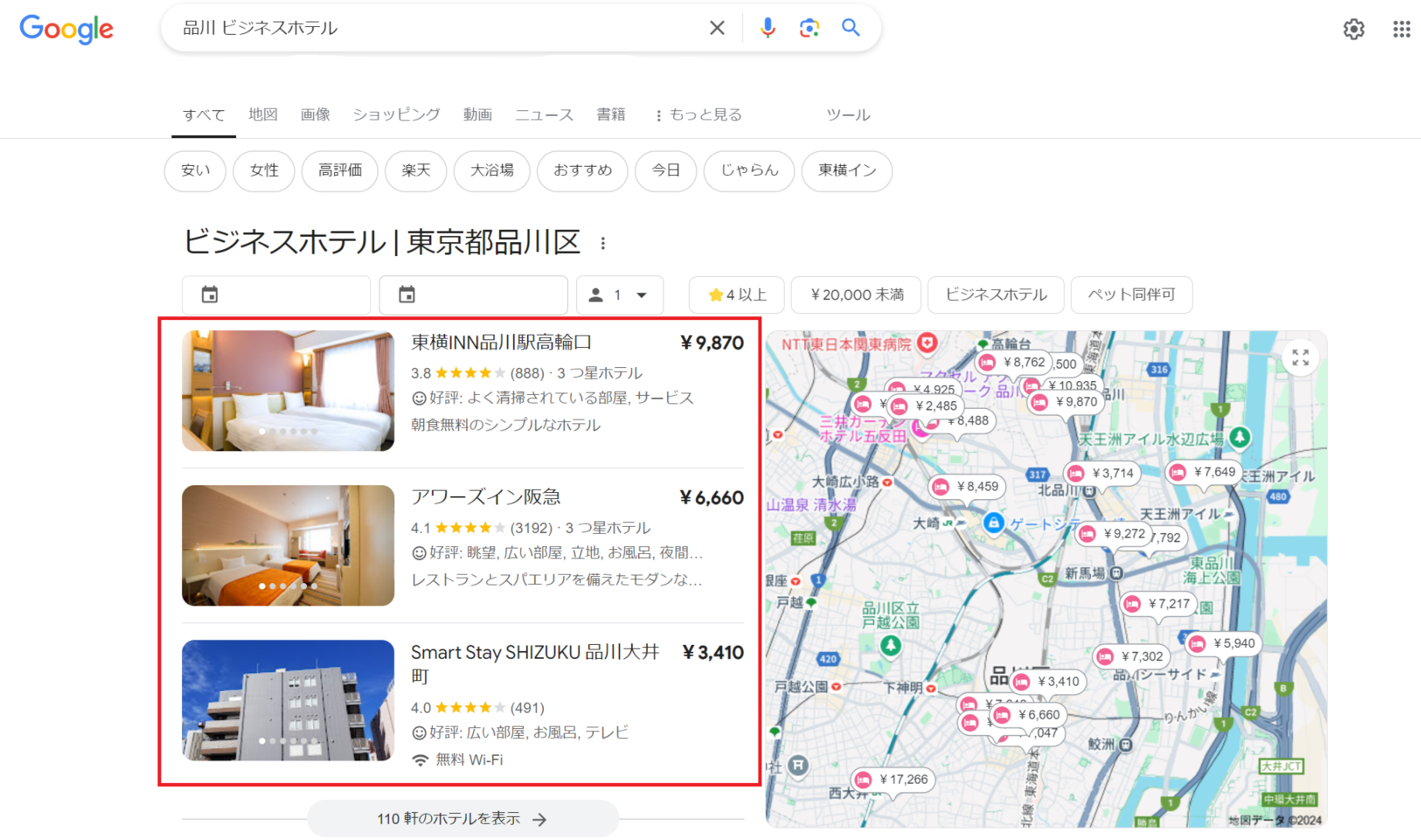Select the 今日 chip
The width and height of the screenshot is (1421, 840).
point(666,170)
